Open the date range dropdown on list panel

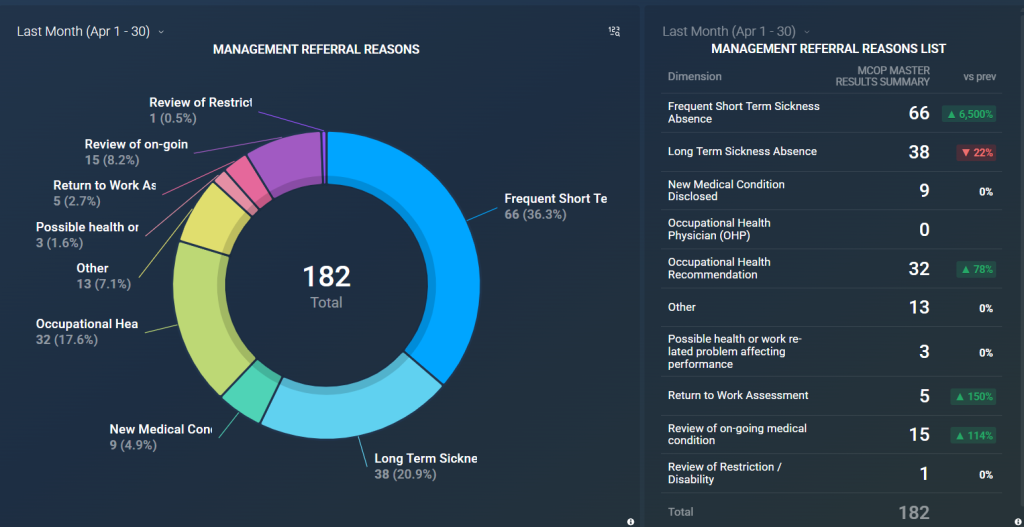click(736, 31)
